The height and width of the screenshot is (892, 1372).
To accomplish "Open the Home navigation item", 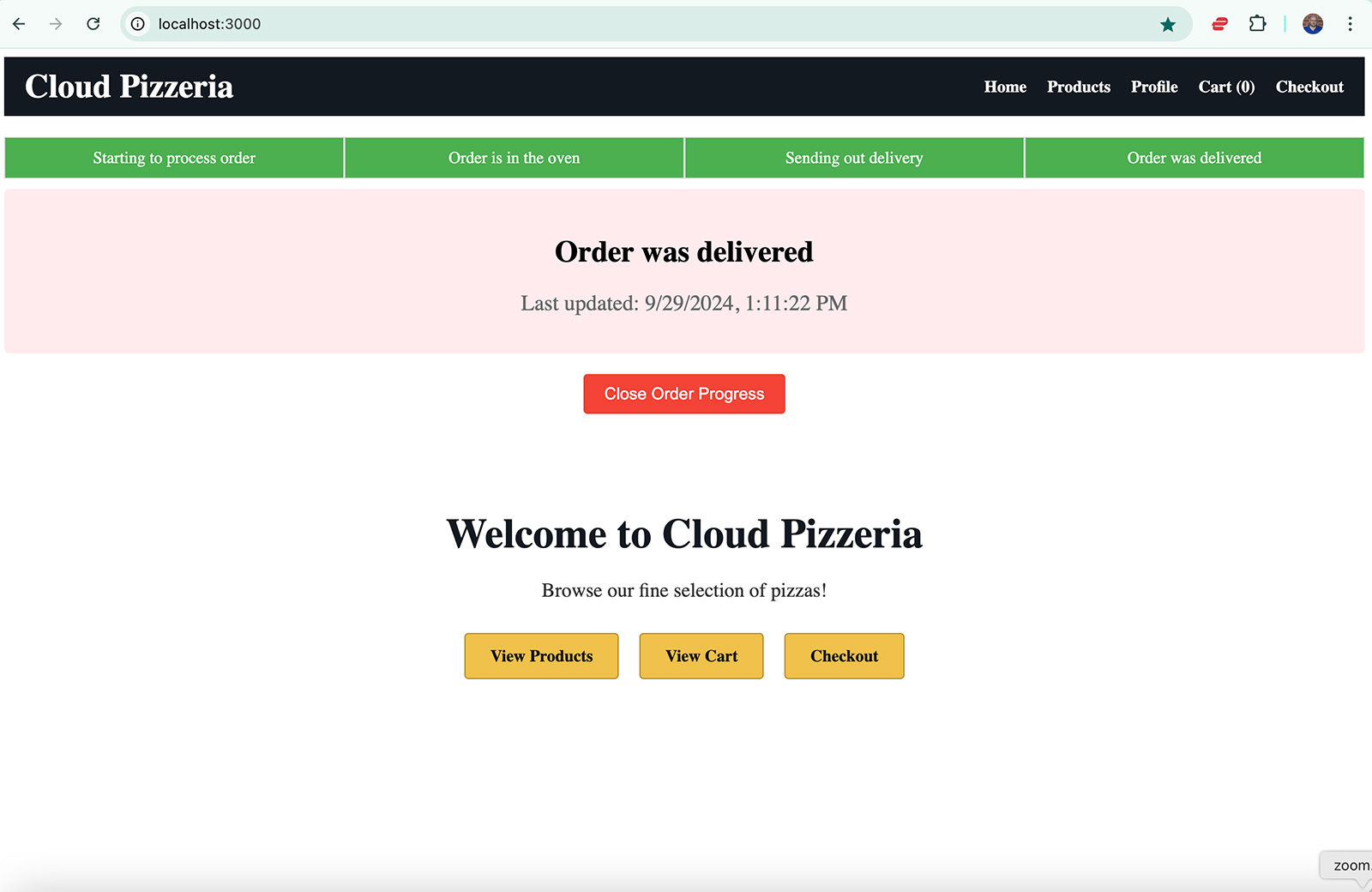I will [1004, 87].
